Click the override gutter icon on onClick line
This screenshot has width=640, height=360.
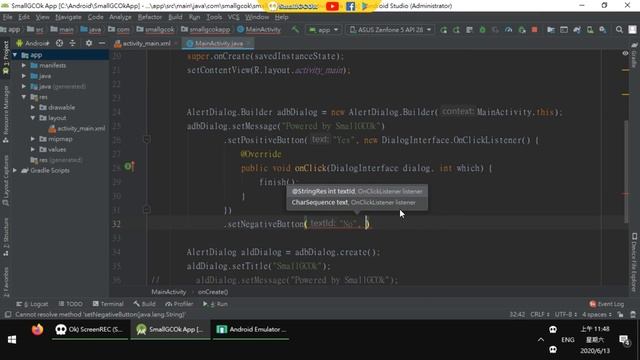[129, 167]
